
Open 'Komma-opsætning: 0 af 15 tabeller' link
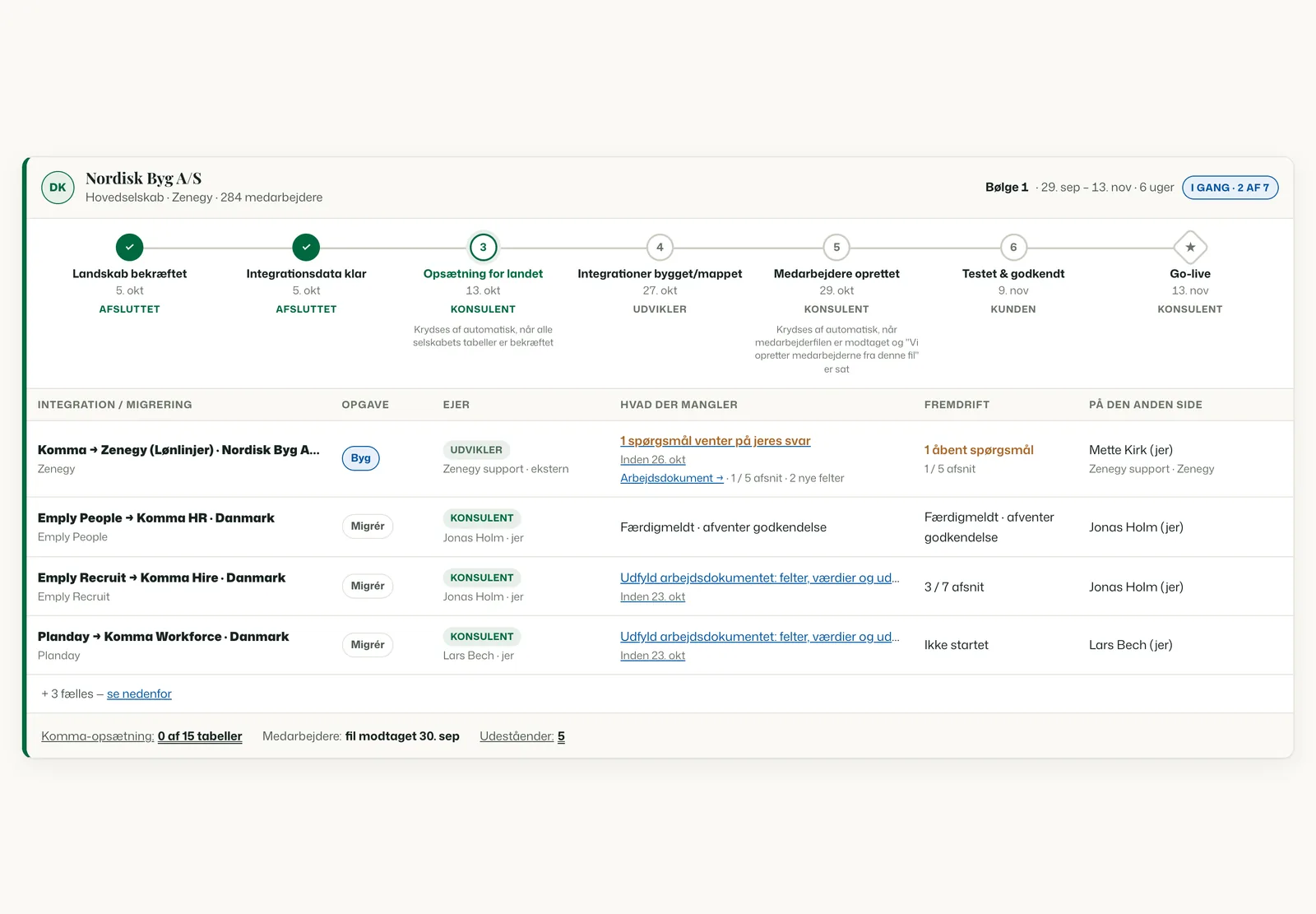click(141, 736)
